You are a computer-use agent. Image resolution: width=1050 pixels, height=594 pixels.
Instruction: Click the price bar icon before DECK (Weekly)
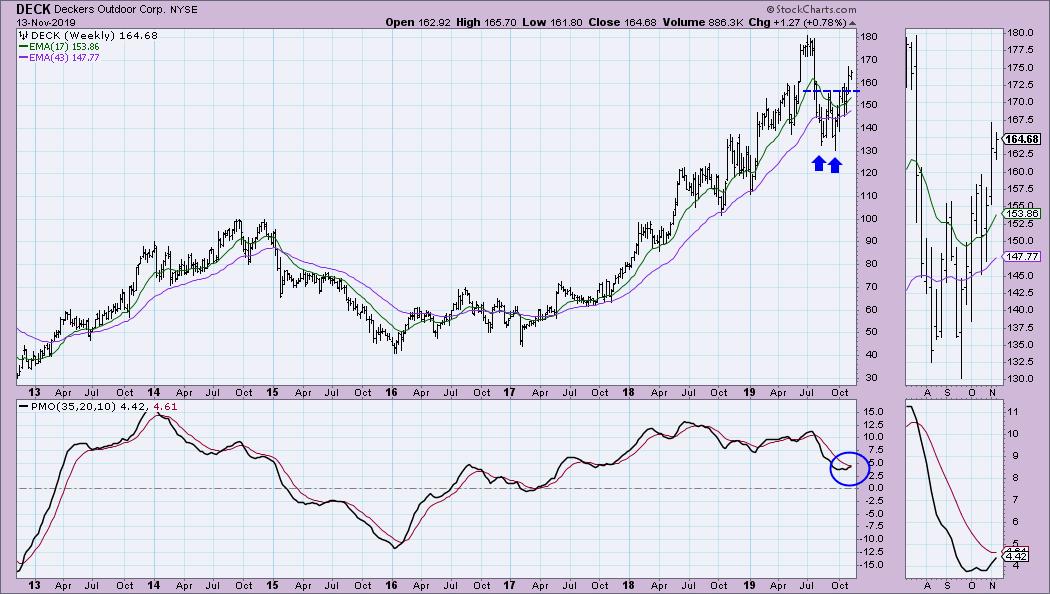(22, 35)
